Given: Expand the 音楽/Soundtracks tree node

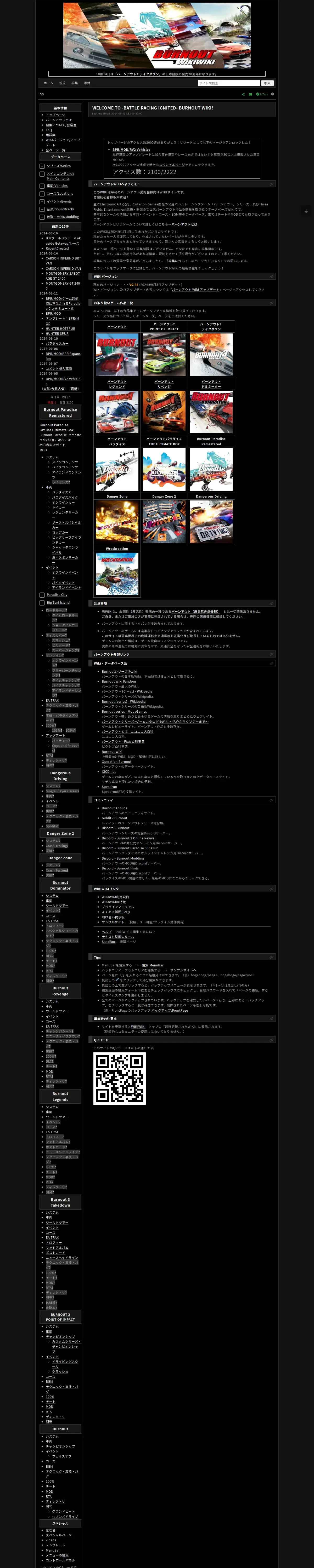Looking at the screenshot, I should [42, 209].
